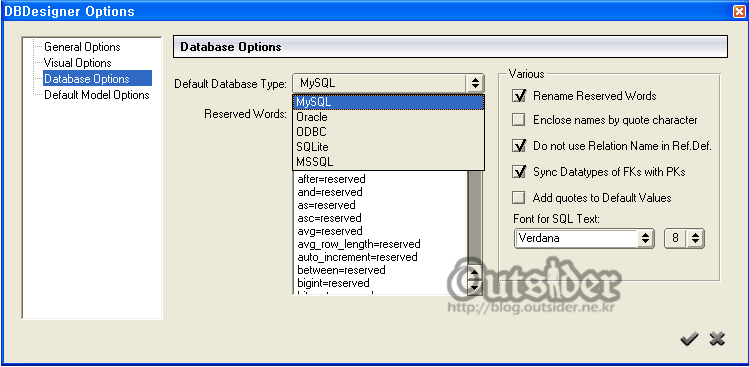
Task: Select the after=reserved entry
Action: [x=332, y=179]
